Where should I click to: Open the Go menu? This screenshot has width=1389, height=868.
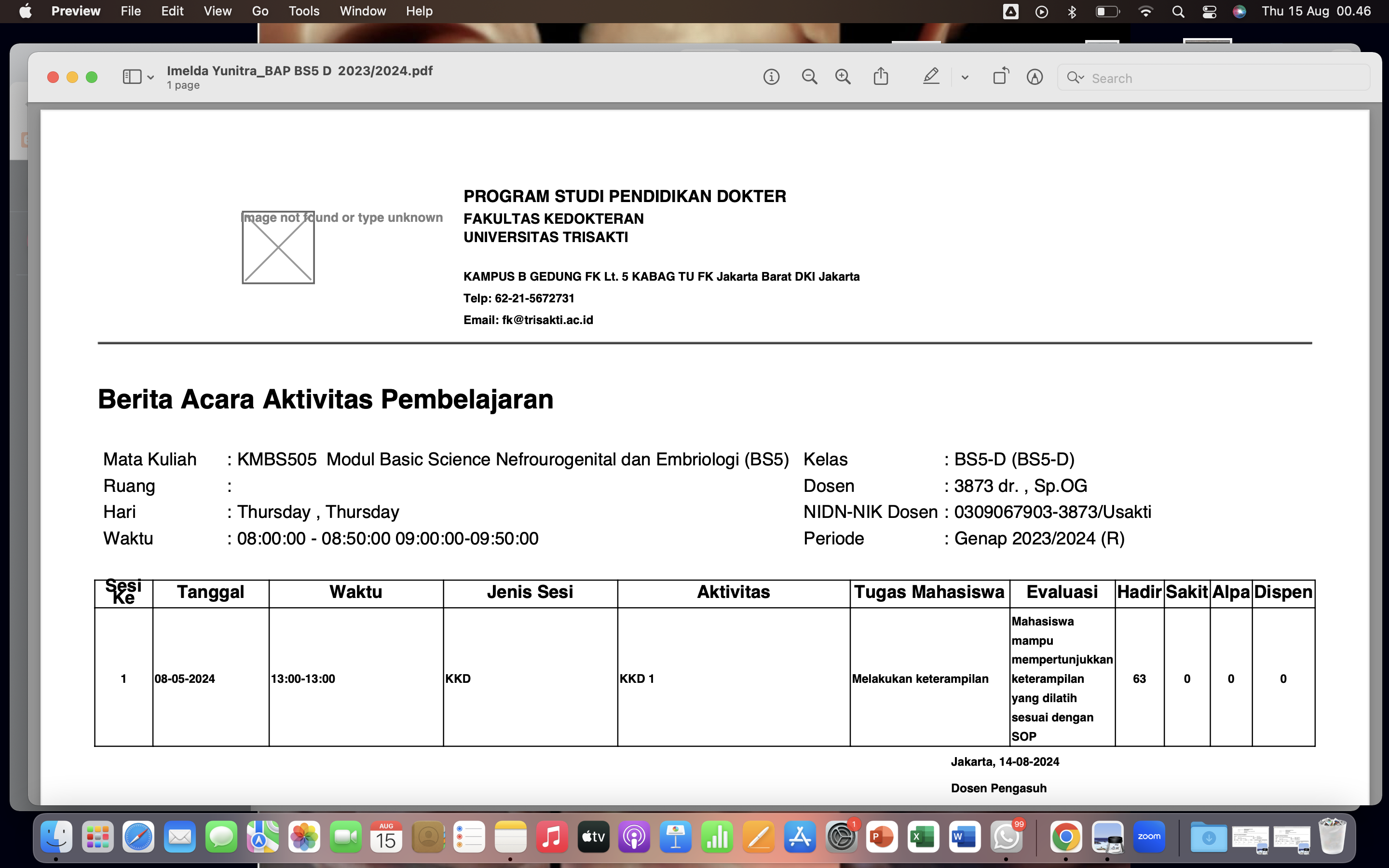coord(260,11)
